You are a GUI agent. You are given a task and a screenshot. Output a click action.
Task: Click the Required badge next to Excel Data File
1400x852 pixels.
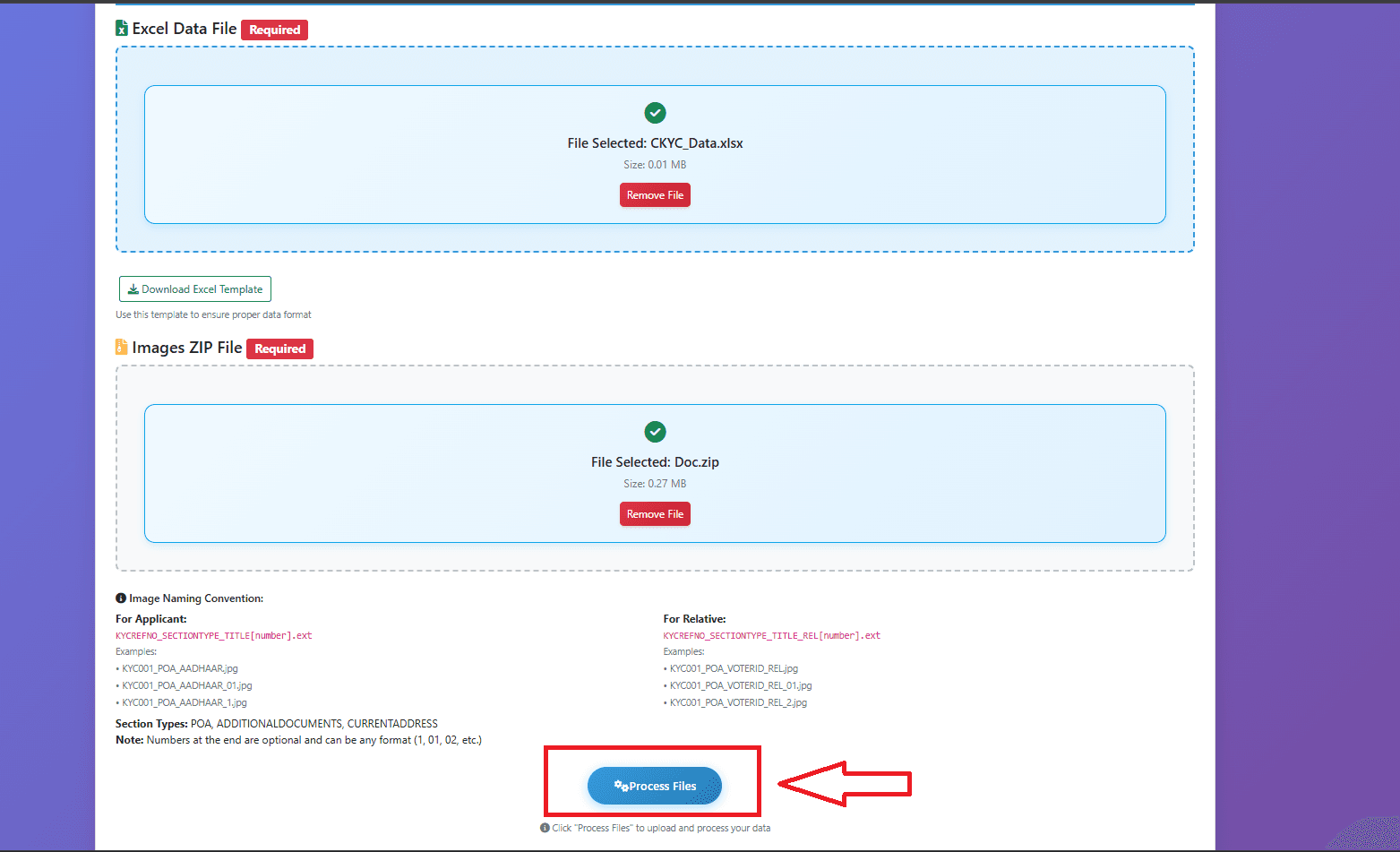click(x=274, y=30)
